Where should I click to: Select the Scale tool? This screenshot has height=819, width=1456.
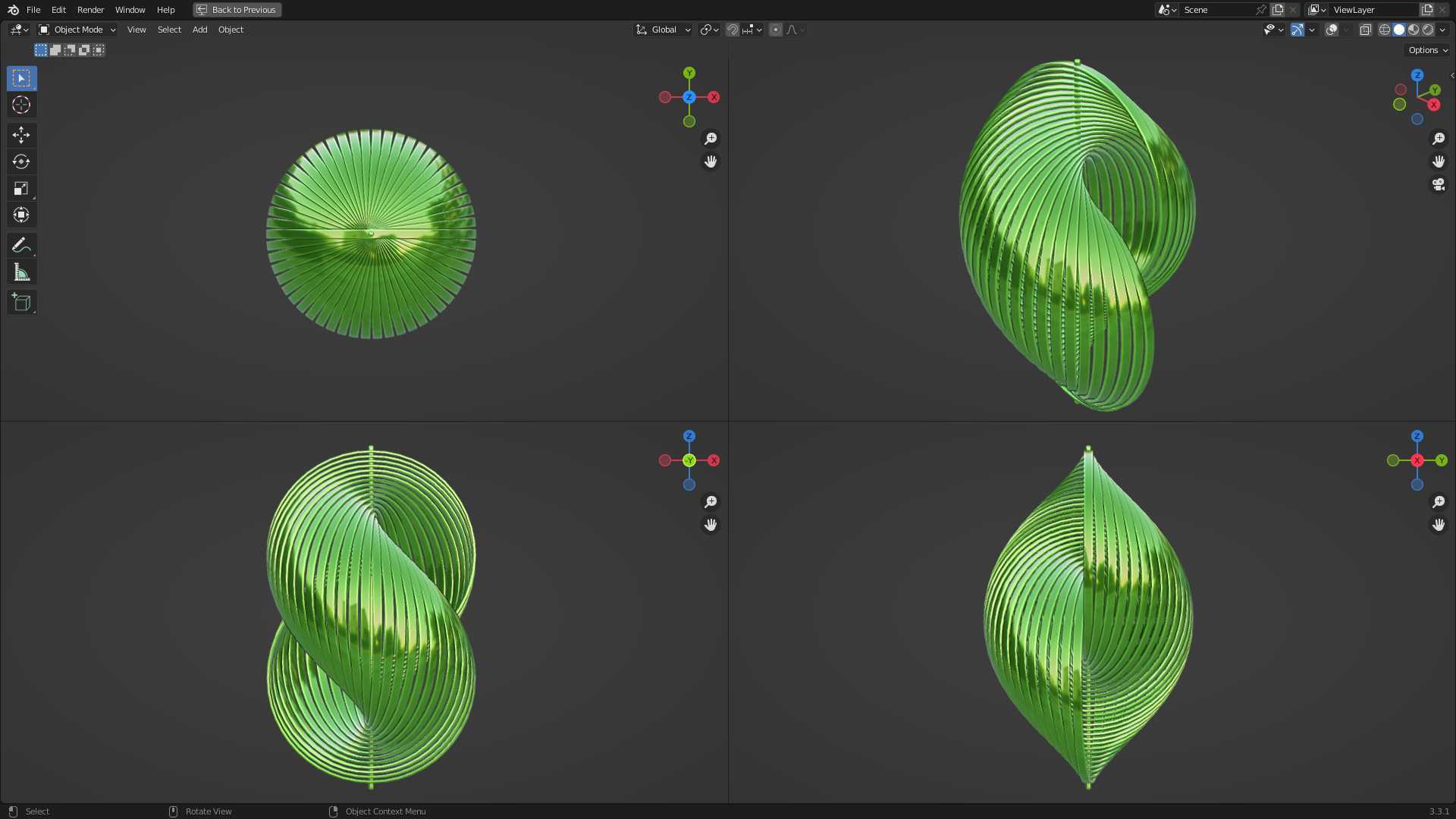[x=21, y=188]
